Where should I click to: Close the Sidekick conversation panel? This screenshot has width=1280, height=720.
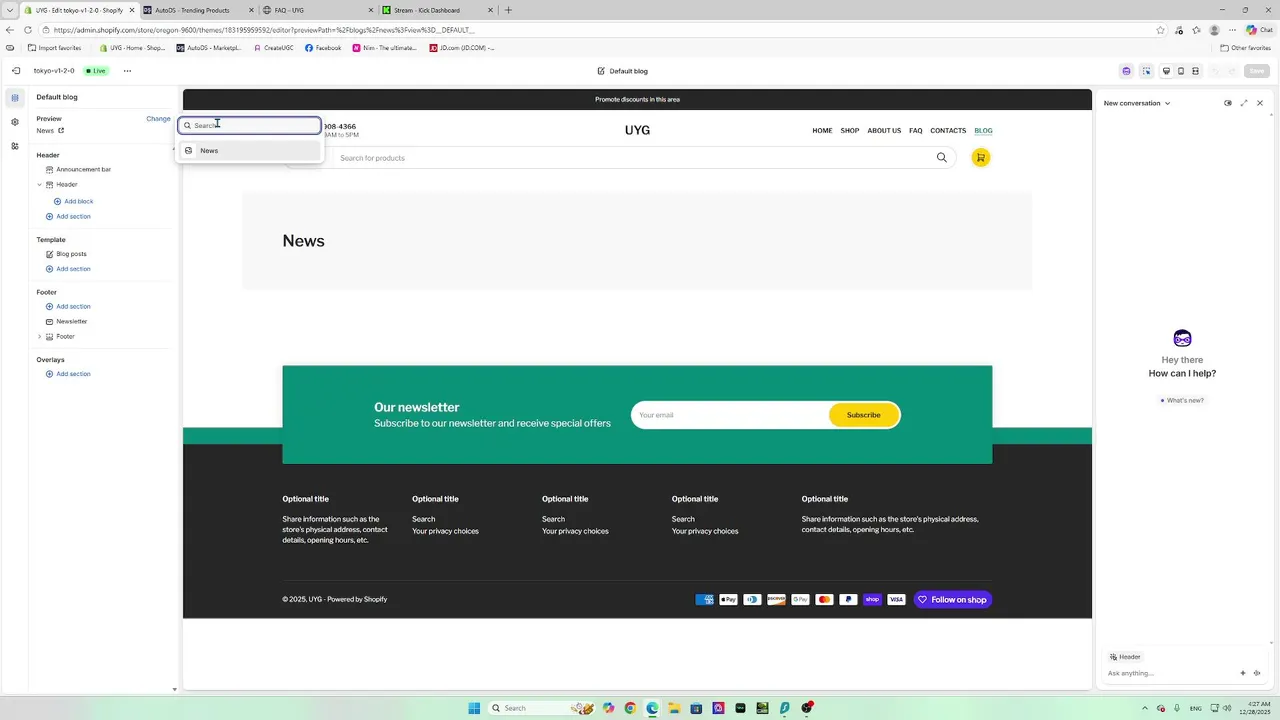pos(1260,103)
